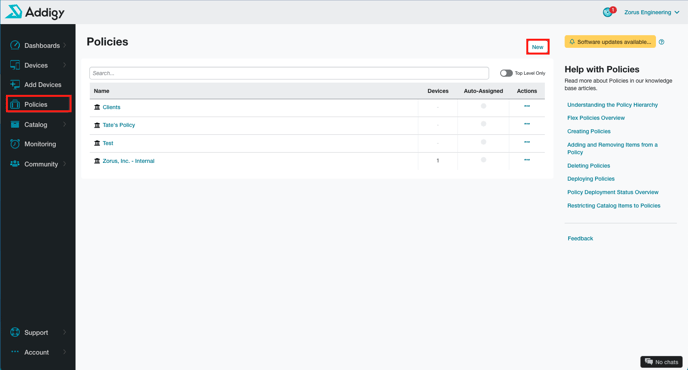Toggle the Top Level Only switch
688x370 pixels.
(506, 73)
